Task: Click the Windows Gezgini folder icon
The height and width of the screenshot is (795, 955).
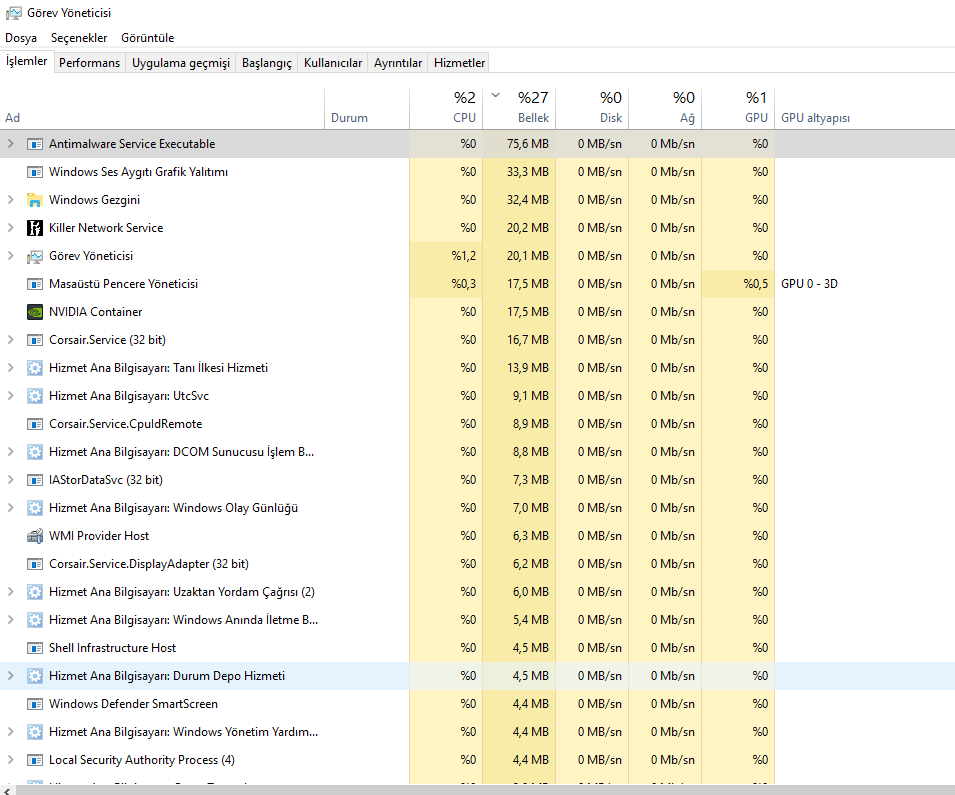Action: [35, 200]
